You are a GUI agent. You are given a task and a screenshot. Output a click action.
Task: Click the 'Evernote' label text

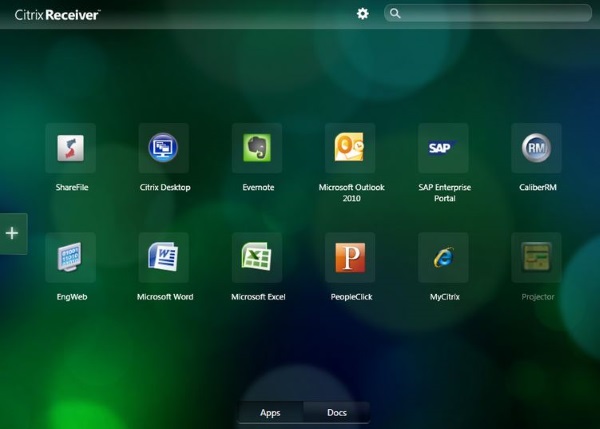click(258, 187)
